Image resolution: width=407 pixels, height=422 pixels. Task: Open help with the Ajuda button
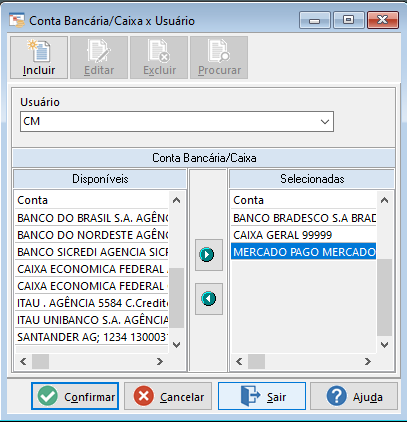point(354,396)
